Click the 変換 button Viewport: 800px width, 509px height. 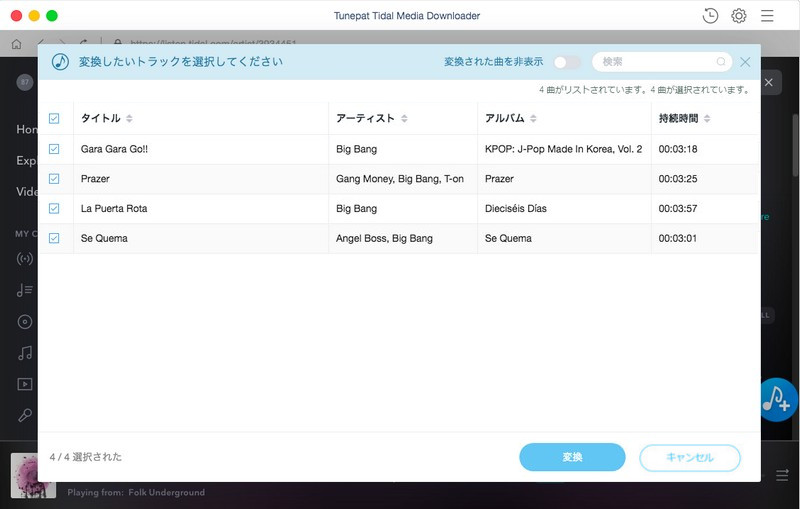tap(572, 457)
